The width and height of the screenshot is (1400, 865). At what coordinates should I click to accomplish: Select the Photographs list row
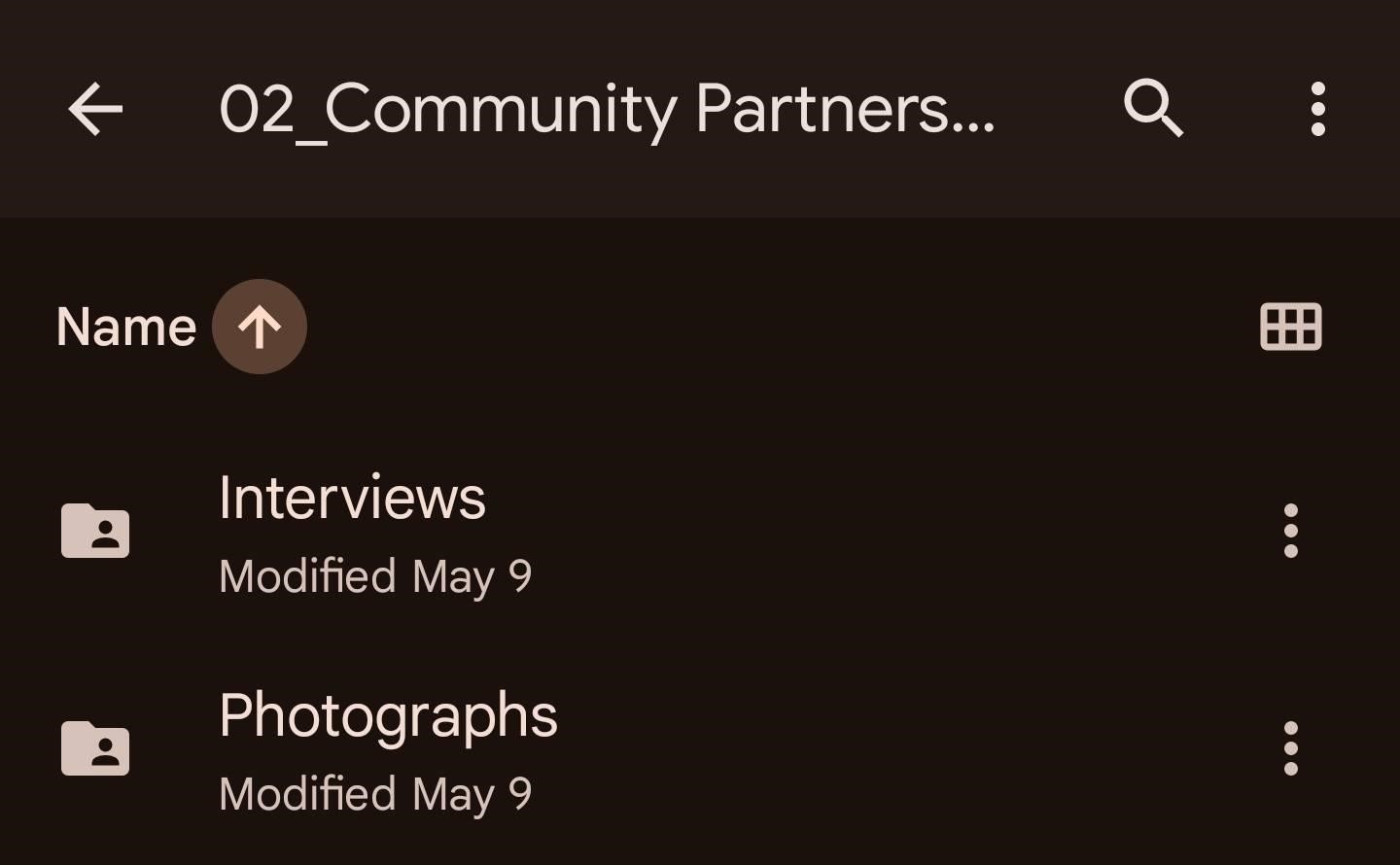pos(700,748)
